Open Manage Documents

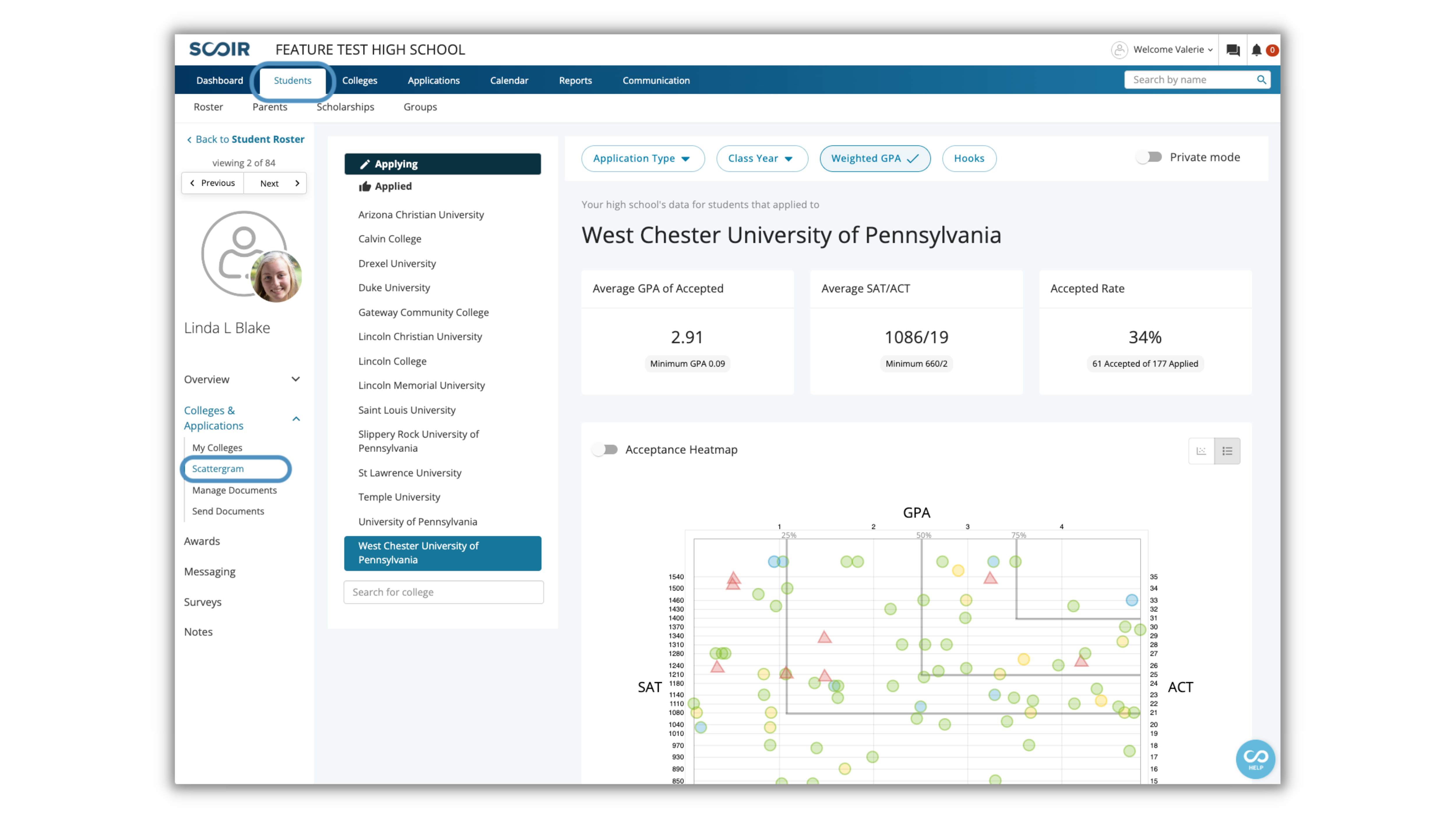click(234, 490)
